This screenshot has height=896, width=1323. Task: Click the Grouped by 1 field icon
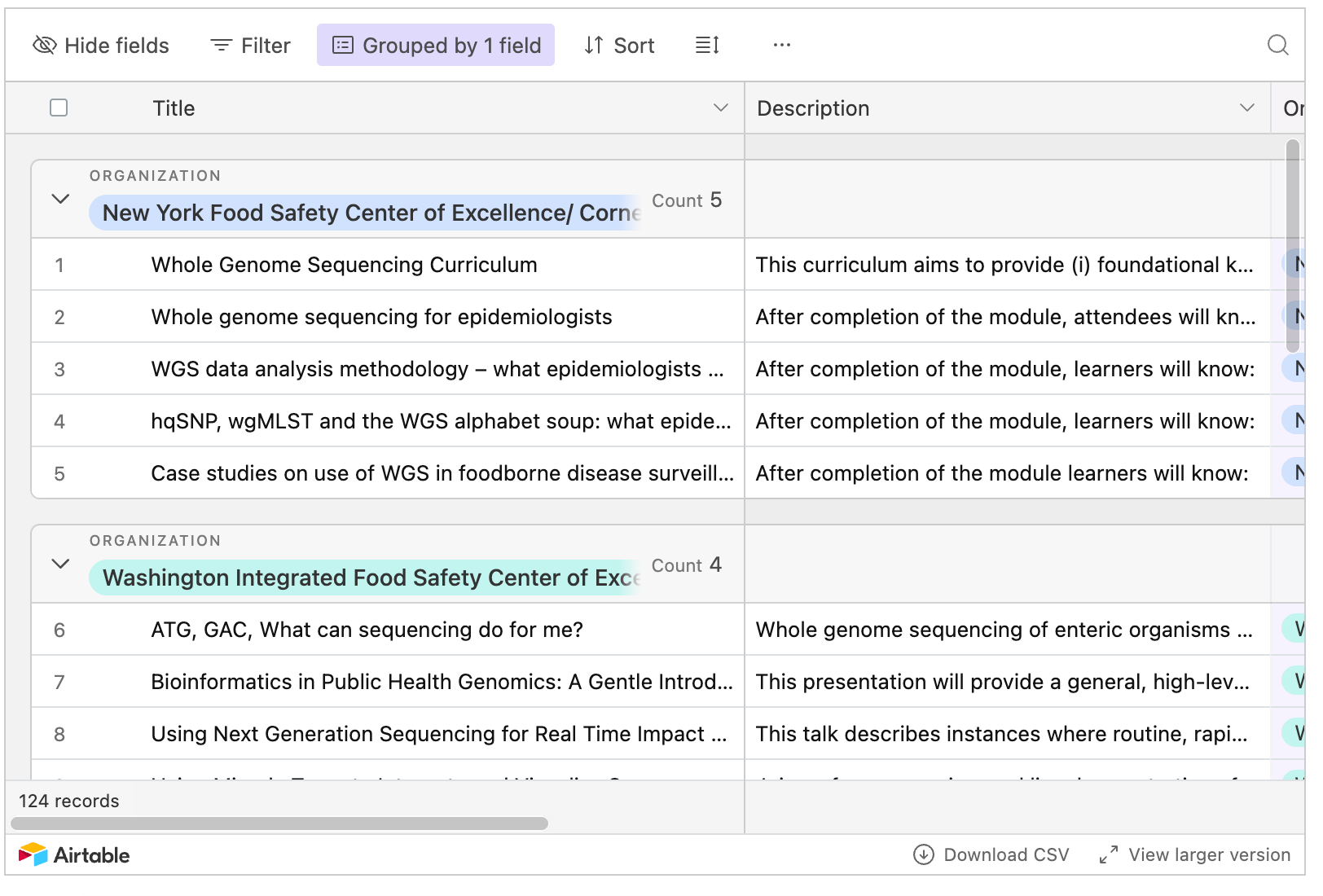[x=342, y=46]
